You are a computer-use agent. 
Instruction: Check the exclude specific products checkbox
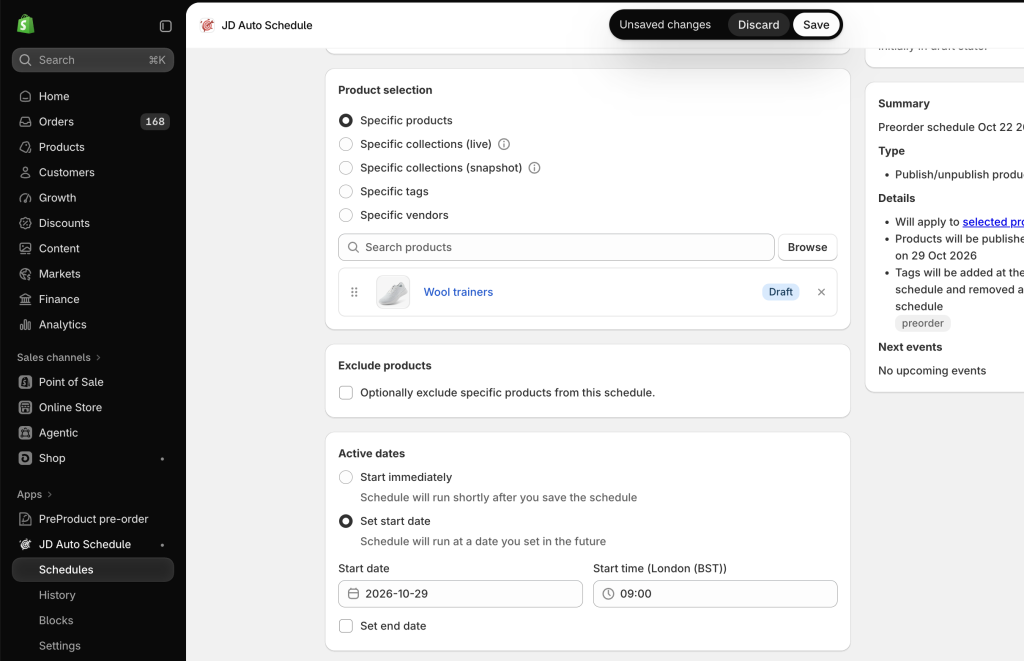coord(346,393)
